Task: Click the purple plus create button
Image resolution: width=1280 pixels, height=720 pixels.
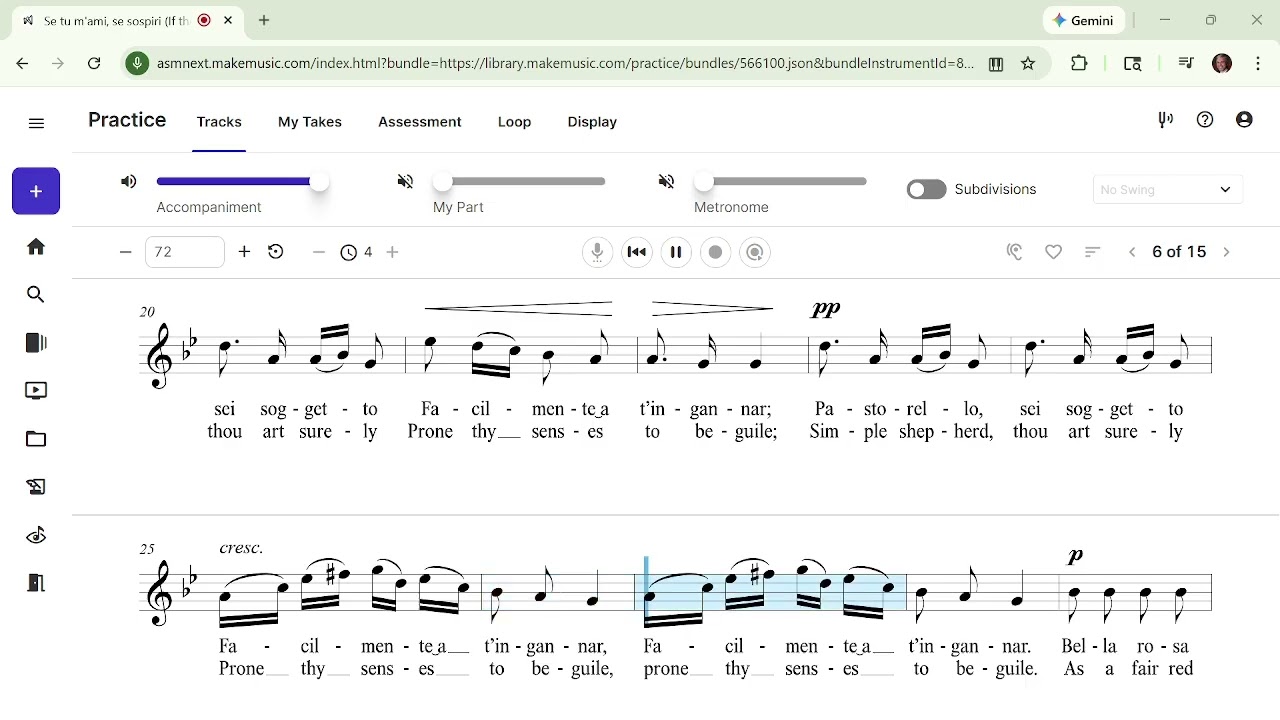Action: (36, 191)
